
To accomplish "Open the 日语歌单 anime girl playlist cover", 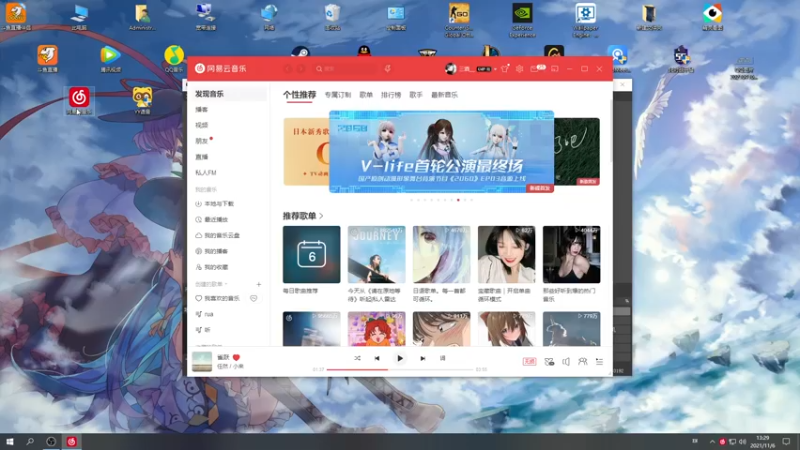I will 441,255.
